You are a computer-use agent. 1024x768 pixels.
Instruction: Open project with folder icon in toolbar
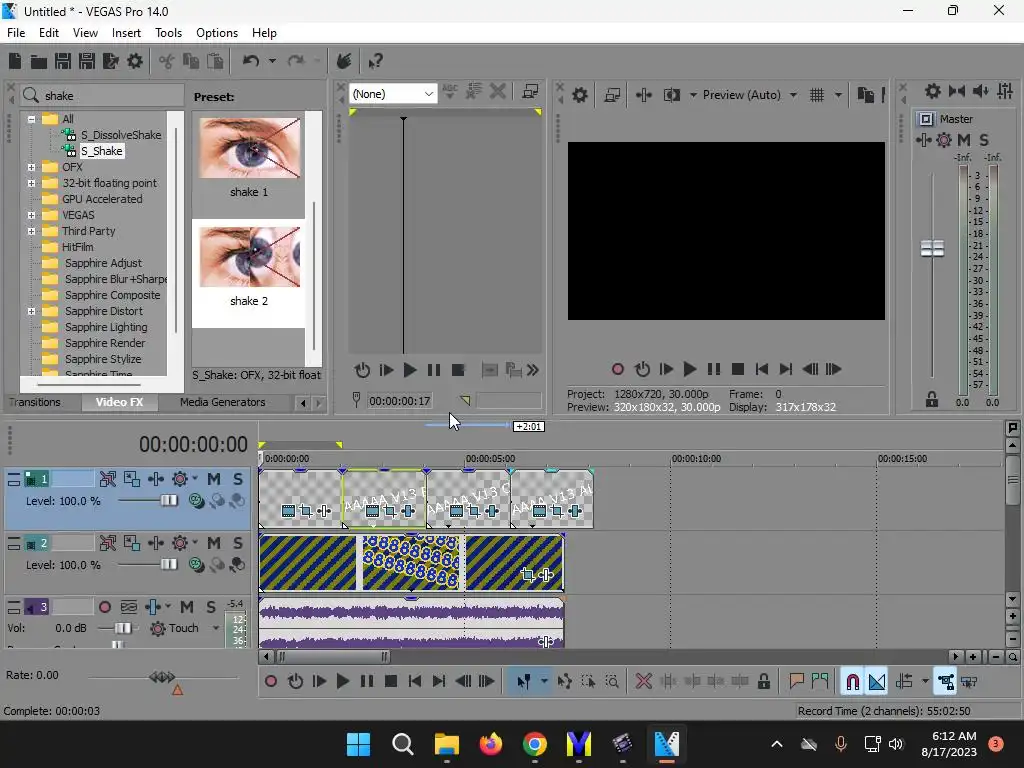[39, 61]
